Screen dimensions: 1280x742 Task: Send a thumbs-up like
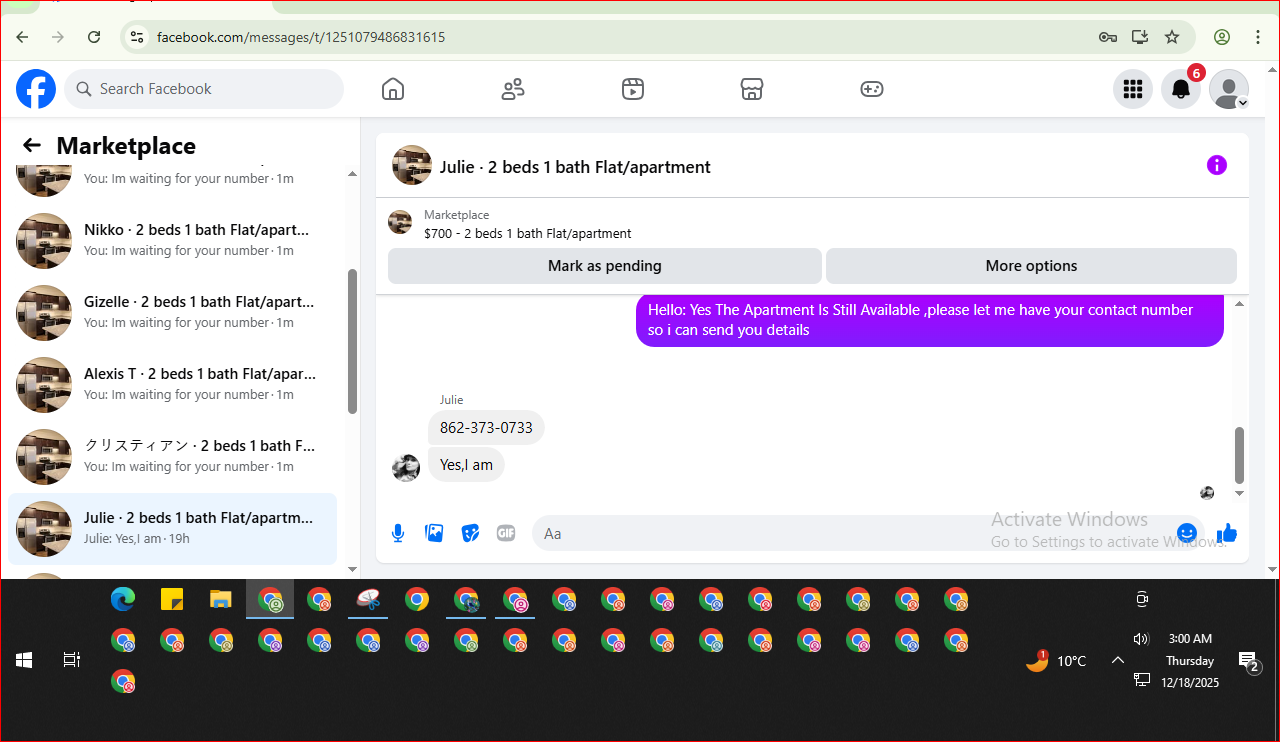pyautogui.click(x=1227, y=533)
